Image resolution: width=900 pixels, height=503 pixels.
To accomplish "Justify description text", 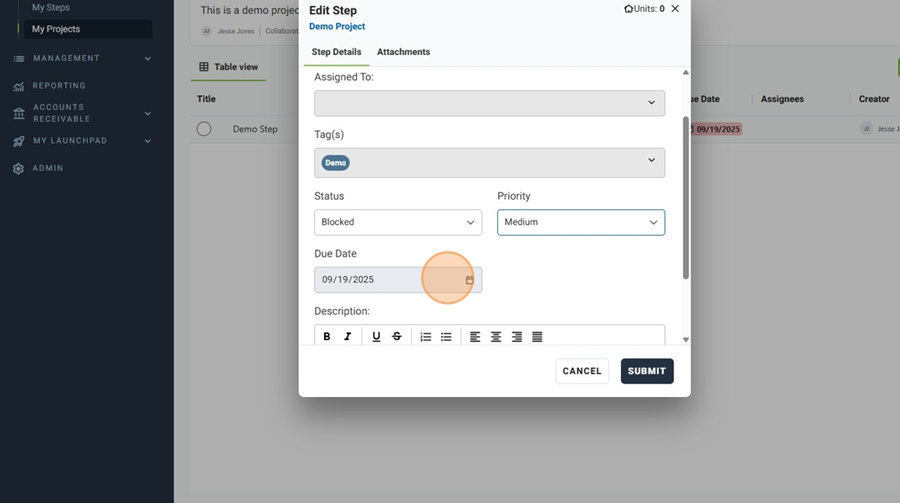I will [537, 336].
